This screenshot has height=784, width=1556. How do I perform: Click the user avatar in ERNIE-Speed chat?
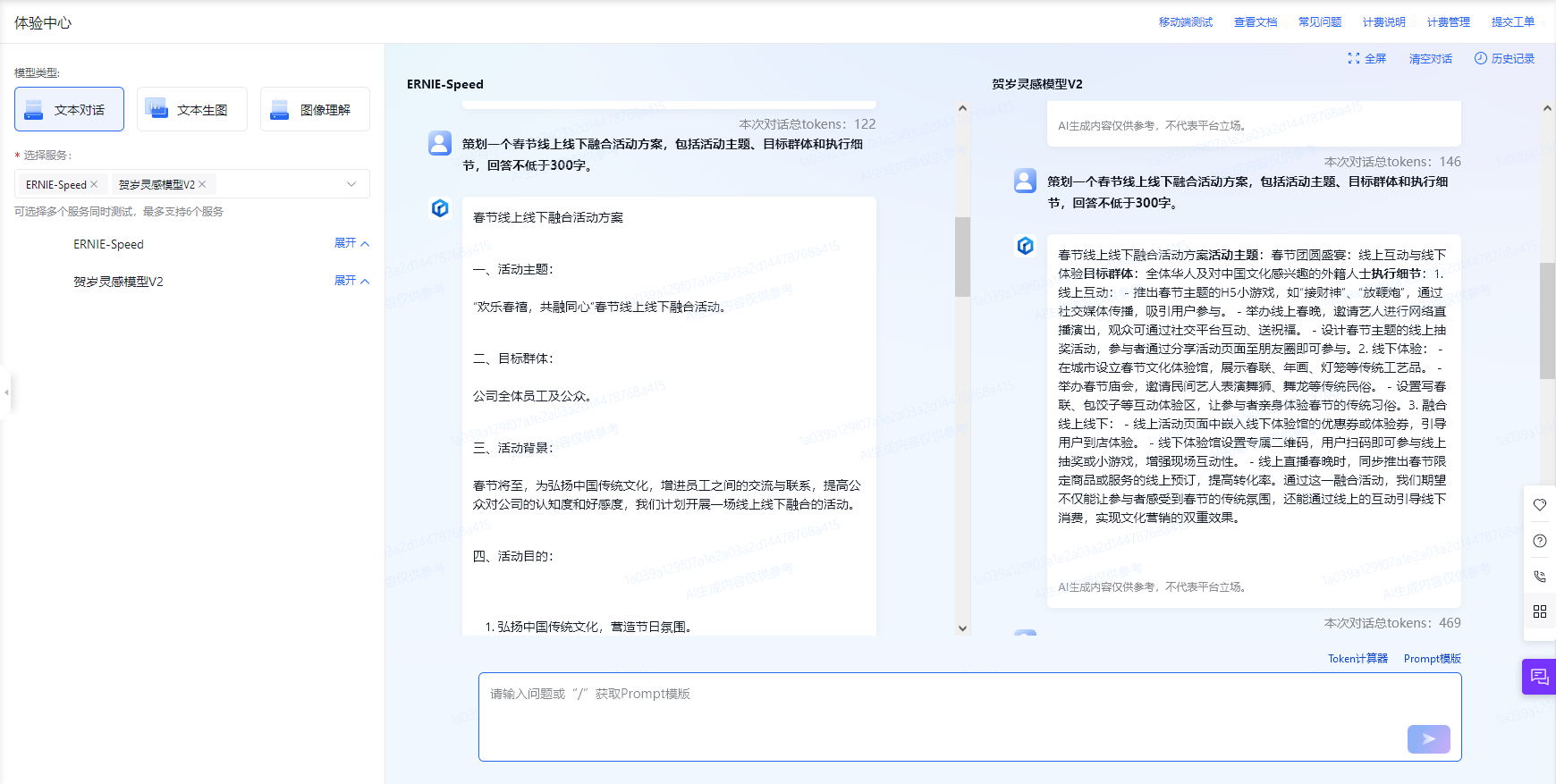(440, 143)
